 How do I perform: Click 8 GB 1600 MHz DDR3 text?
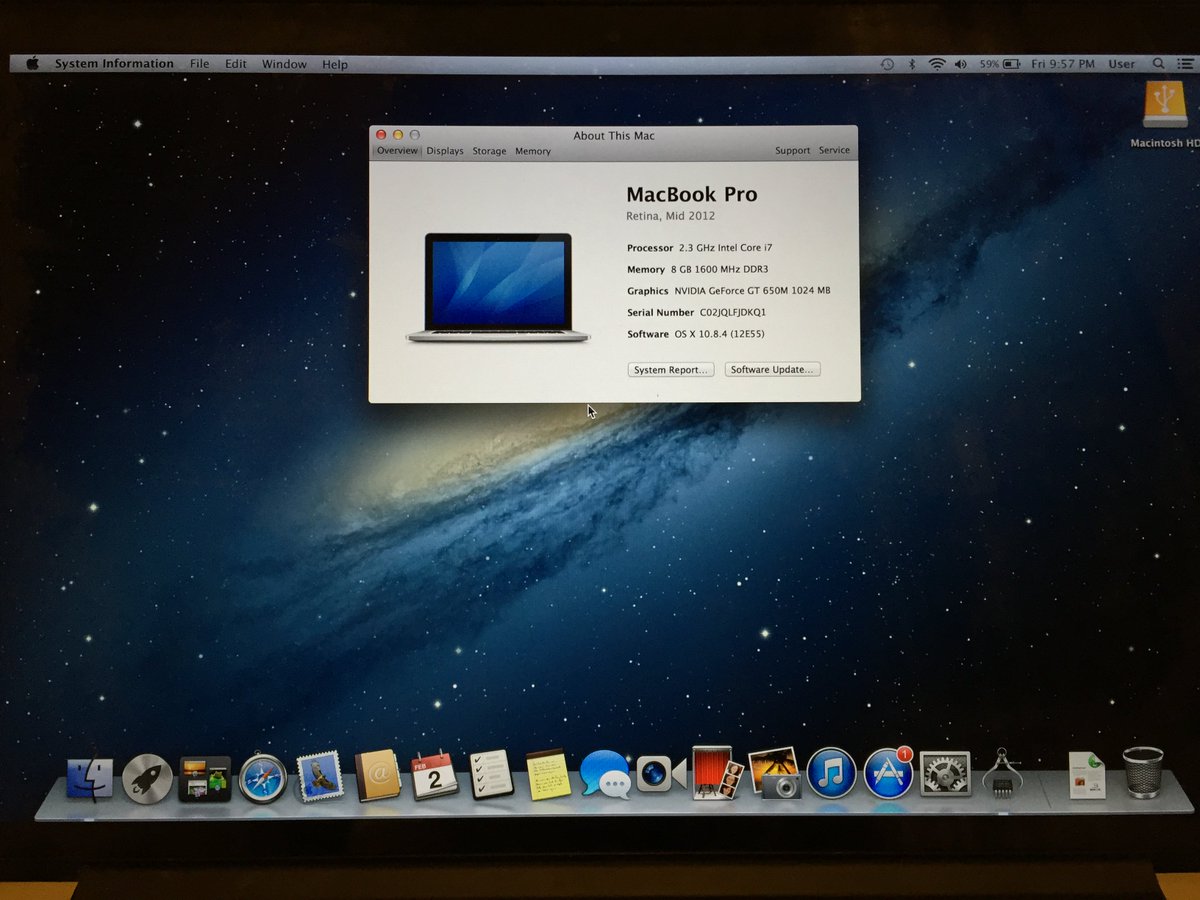click(719, 269)
